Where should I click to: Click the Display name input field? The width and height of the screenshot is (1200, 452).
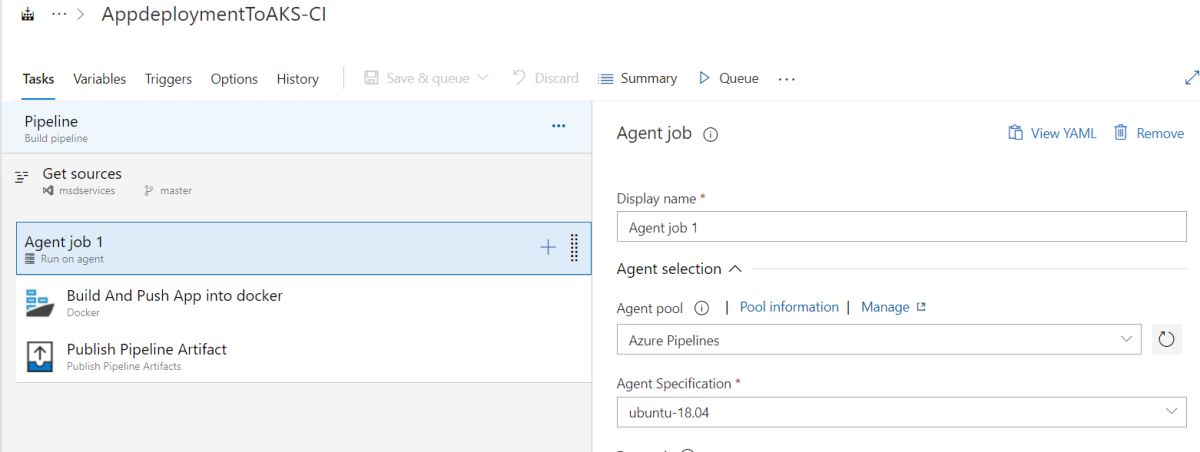901,227
